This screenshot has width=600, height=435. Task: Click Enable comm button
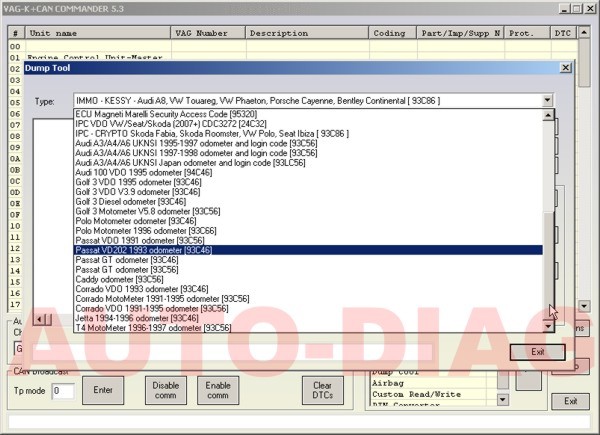click(x=218, y=390)
